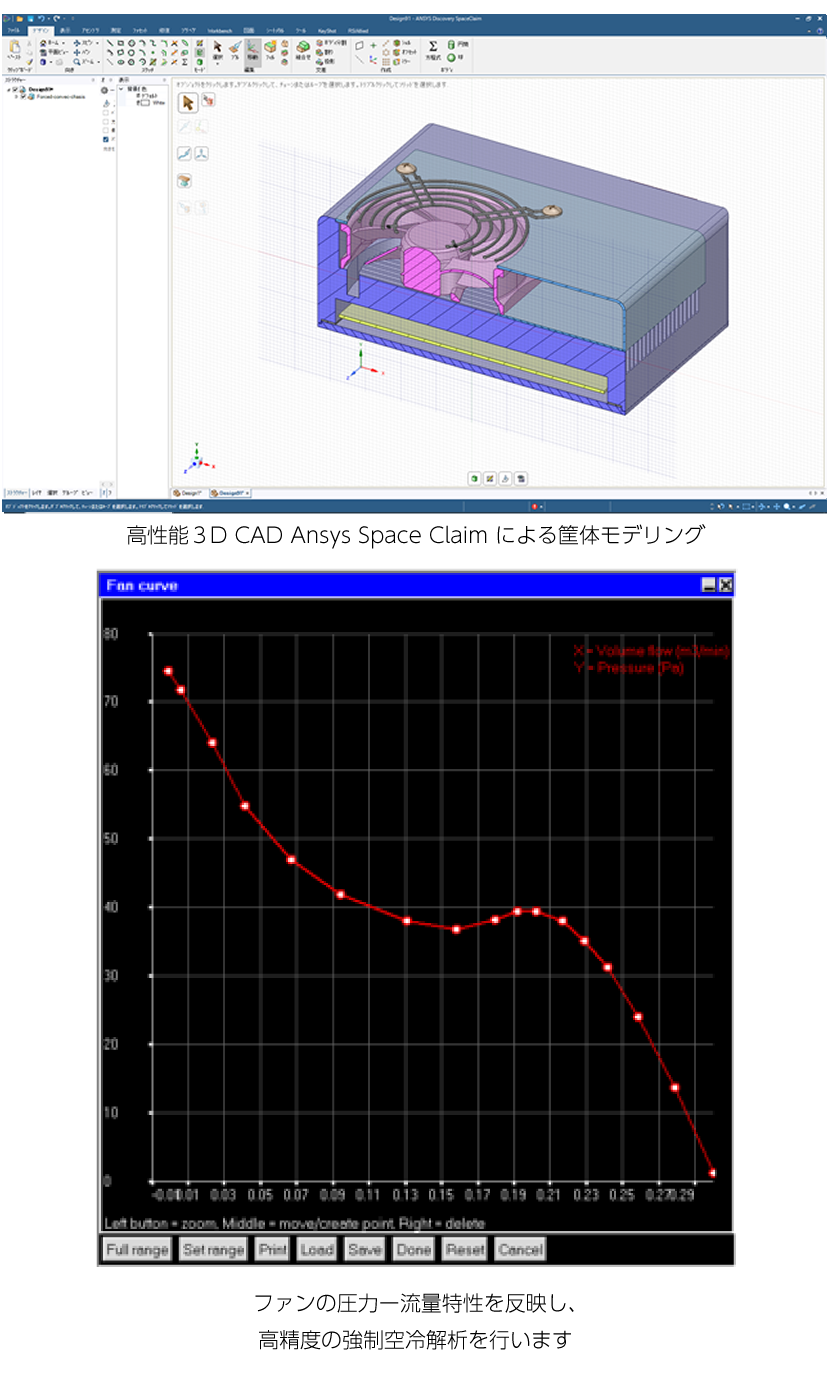Click the Equation sigma icon in ribbon

433,46
